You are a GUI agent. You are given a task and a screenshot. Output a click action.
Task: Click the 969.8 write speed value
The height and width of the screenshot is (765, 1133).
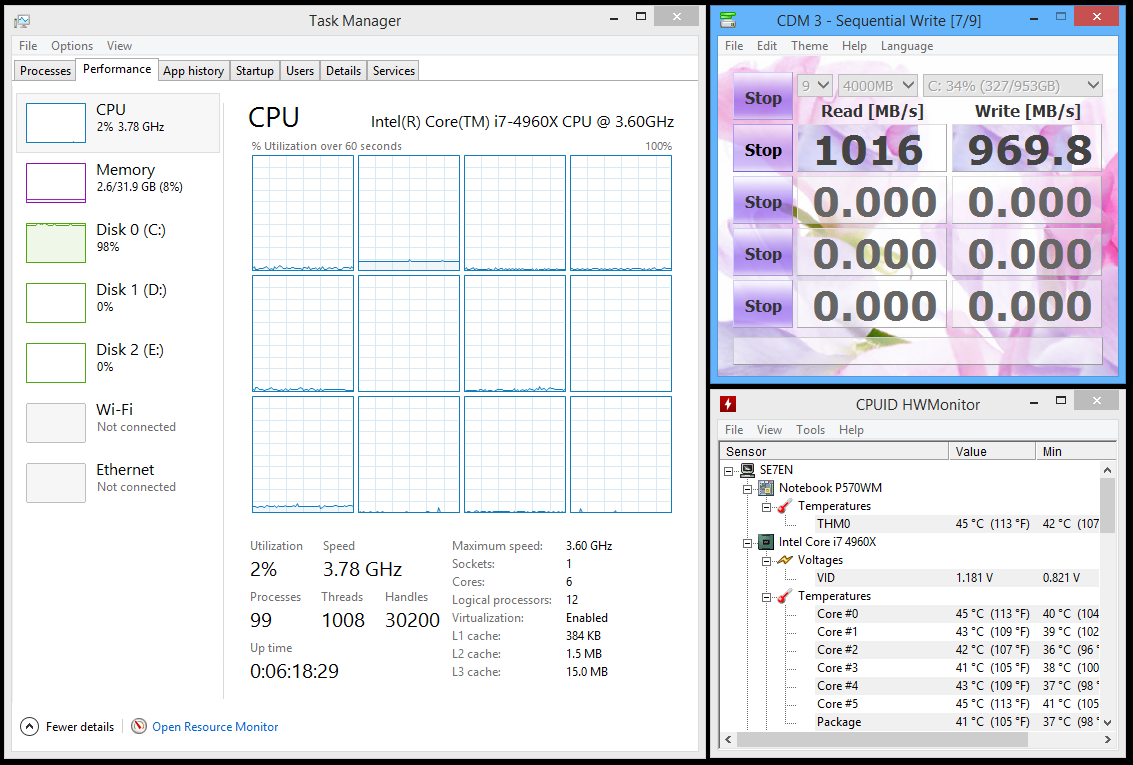tap(1028, 149)
